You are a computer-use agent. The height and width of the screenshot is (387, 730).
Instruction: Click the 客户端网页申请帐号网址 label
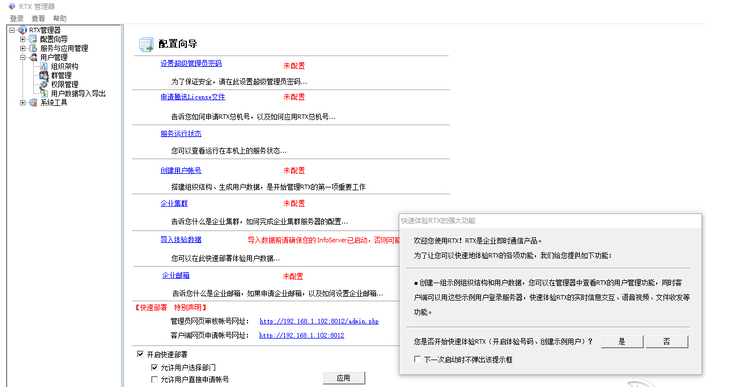[x=210, y=335]
